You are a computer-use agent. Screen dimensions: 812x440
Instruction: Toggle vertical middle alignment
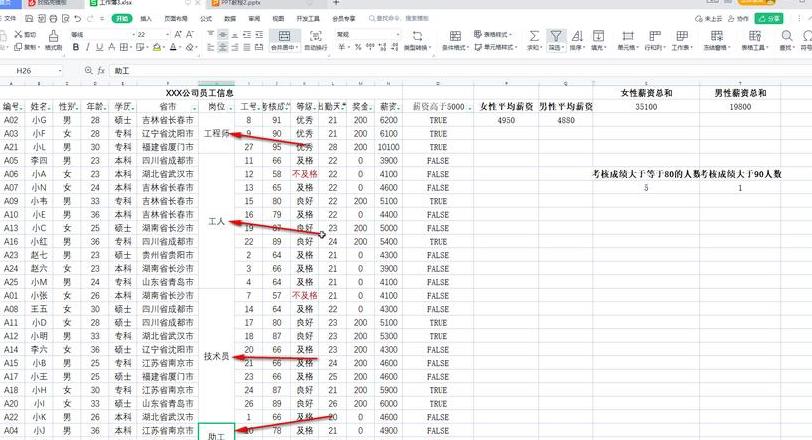pyautogui.click(x=223, y=34)
